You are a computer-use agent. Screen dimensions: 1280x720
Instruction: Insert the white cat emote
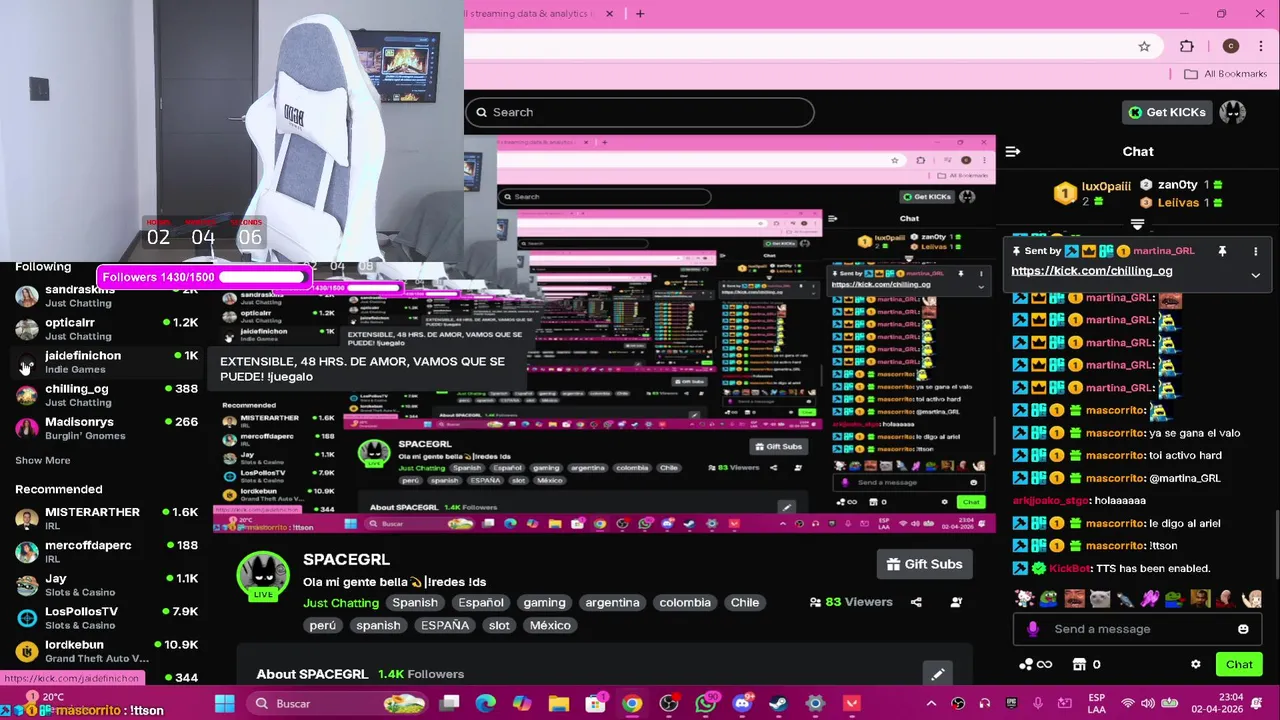(1100, 599)
